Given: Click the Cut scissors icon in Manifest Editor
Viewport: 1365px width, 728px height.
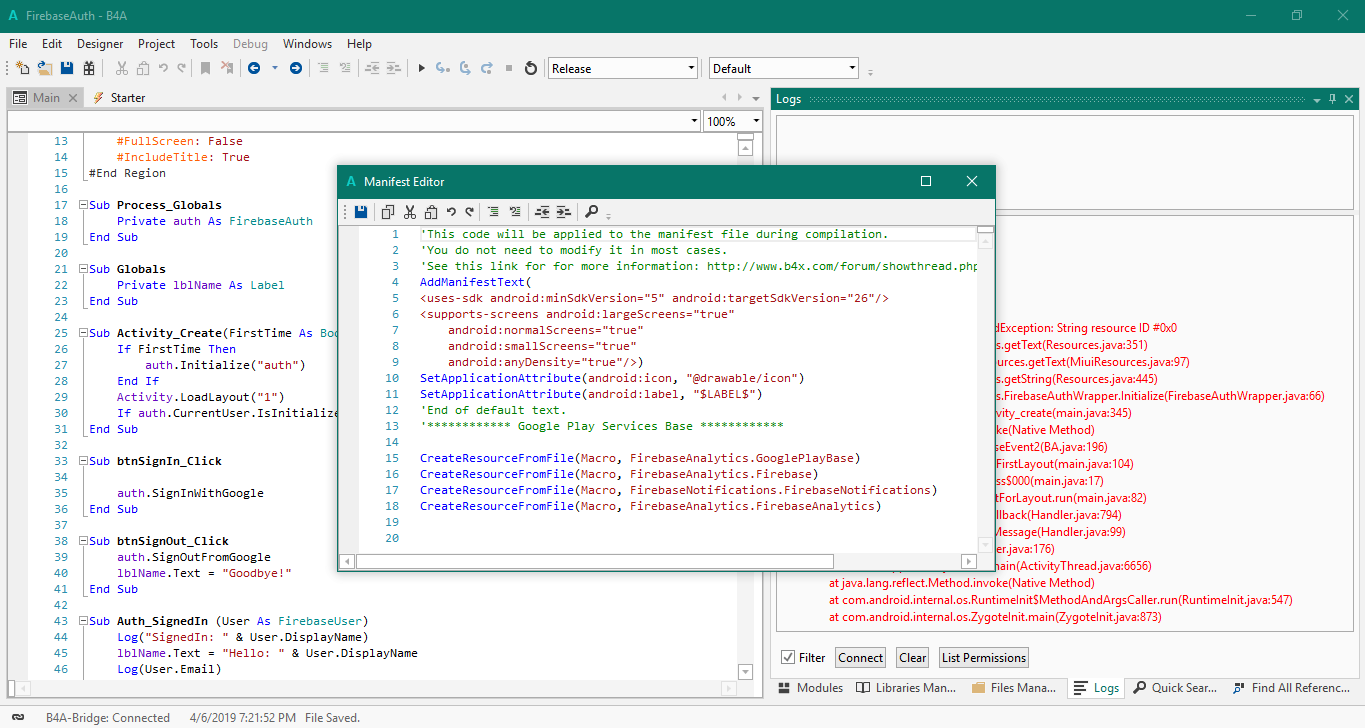Looking at the screenshot, I should point(410,212).
